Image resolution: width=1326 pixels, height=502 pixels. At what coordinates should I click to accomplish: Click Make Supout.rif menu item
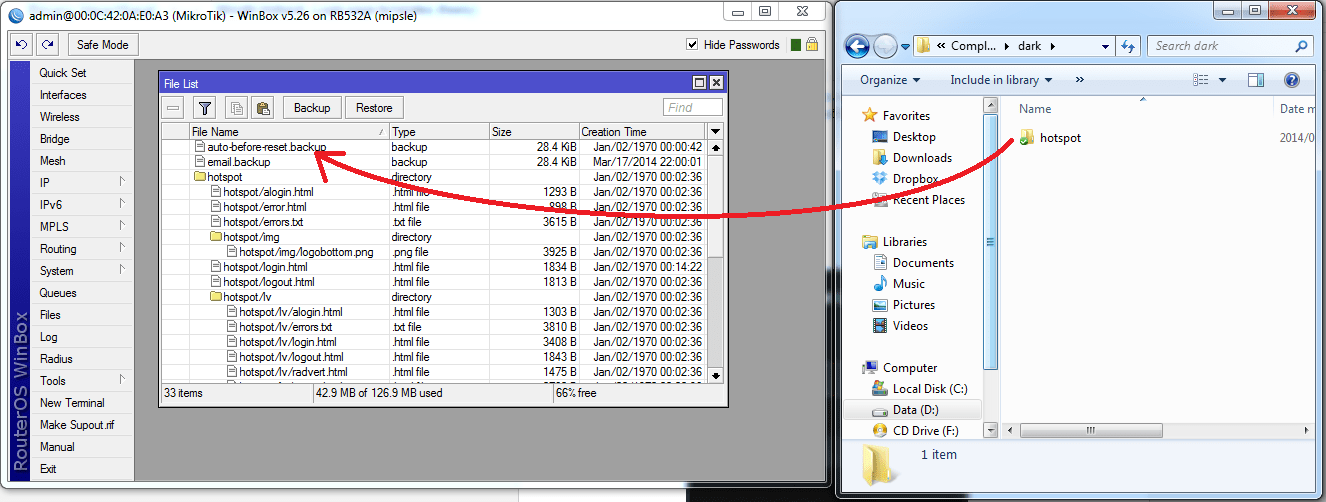pyautogui.click(x=77, y=425)
